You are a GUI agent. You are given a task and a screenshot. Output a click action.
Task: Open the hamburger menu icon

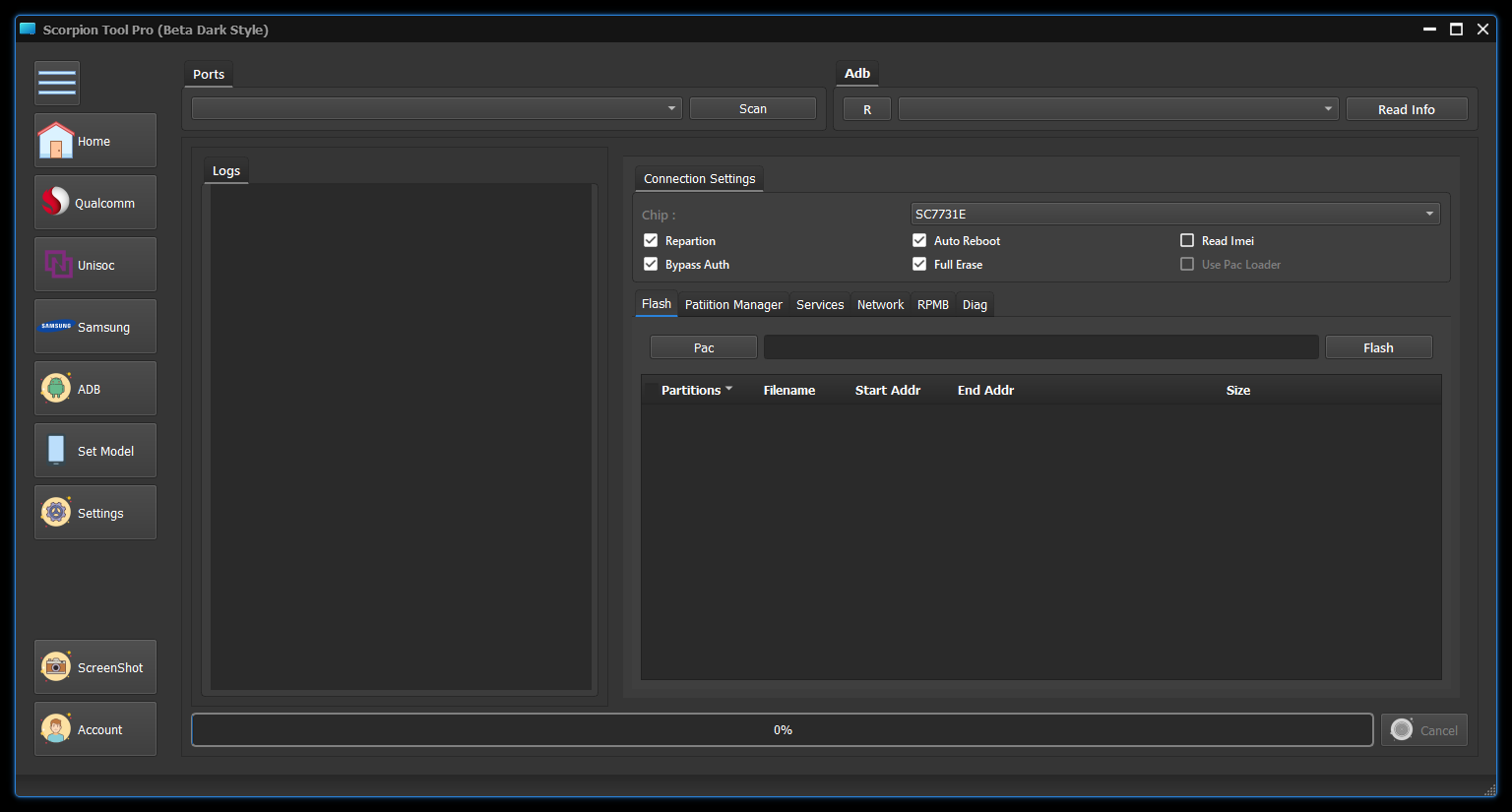[x=57, y=84]
